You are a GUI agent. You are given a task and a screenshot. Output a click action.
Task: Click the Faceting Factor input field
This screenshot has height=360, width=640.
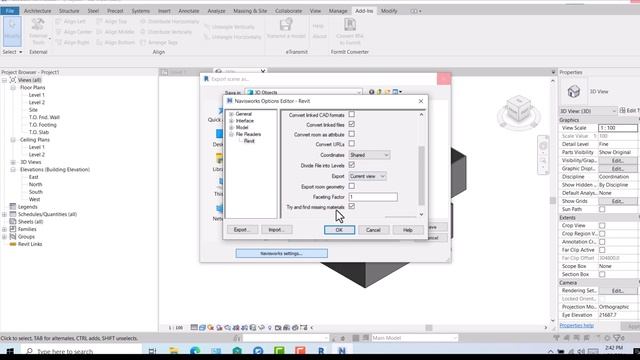click(373, 197)
